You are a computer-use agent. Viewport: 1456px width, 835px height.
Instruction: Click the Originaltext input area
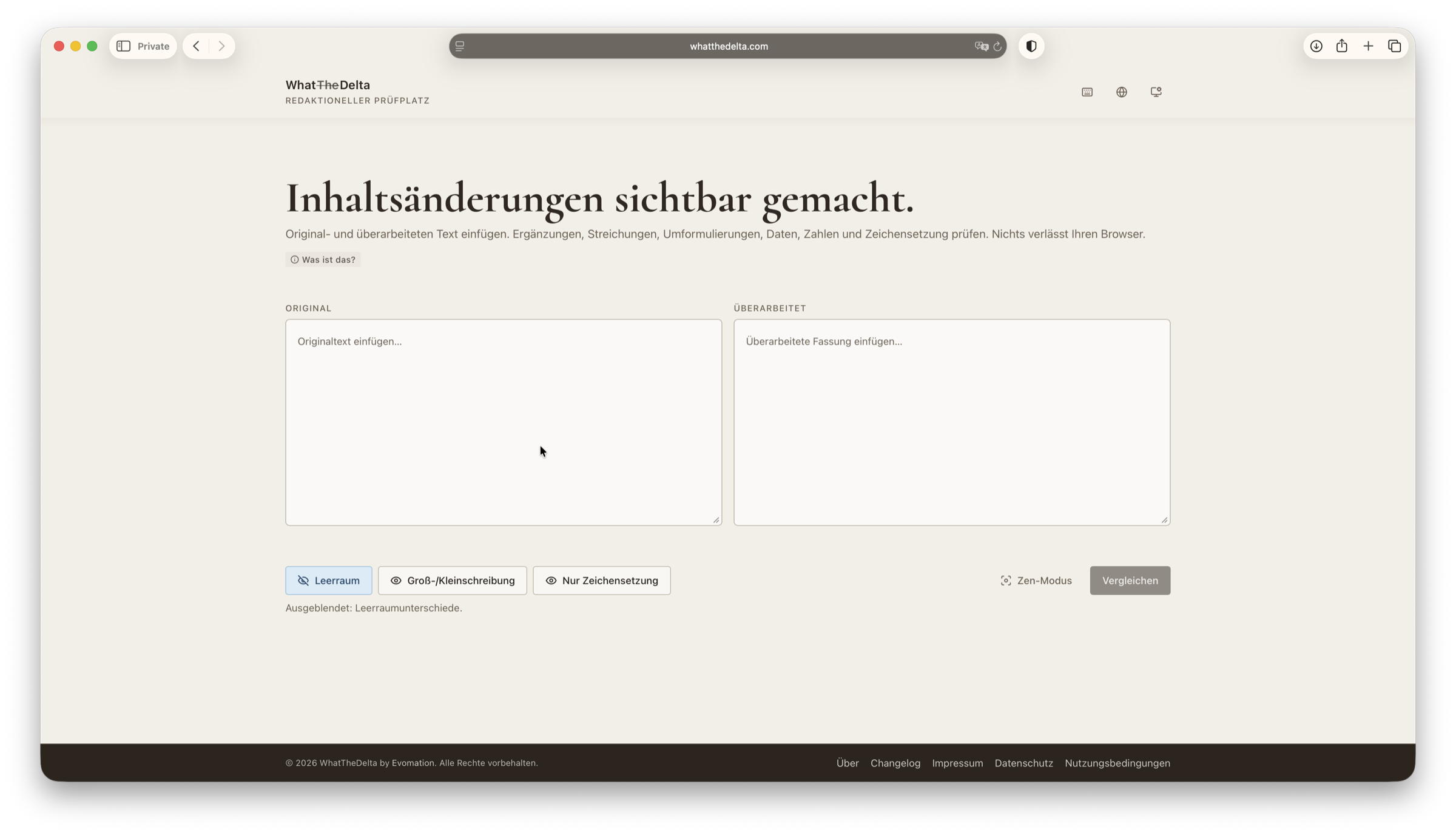click(x=504, y=422)
